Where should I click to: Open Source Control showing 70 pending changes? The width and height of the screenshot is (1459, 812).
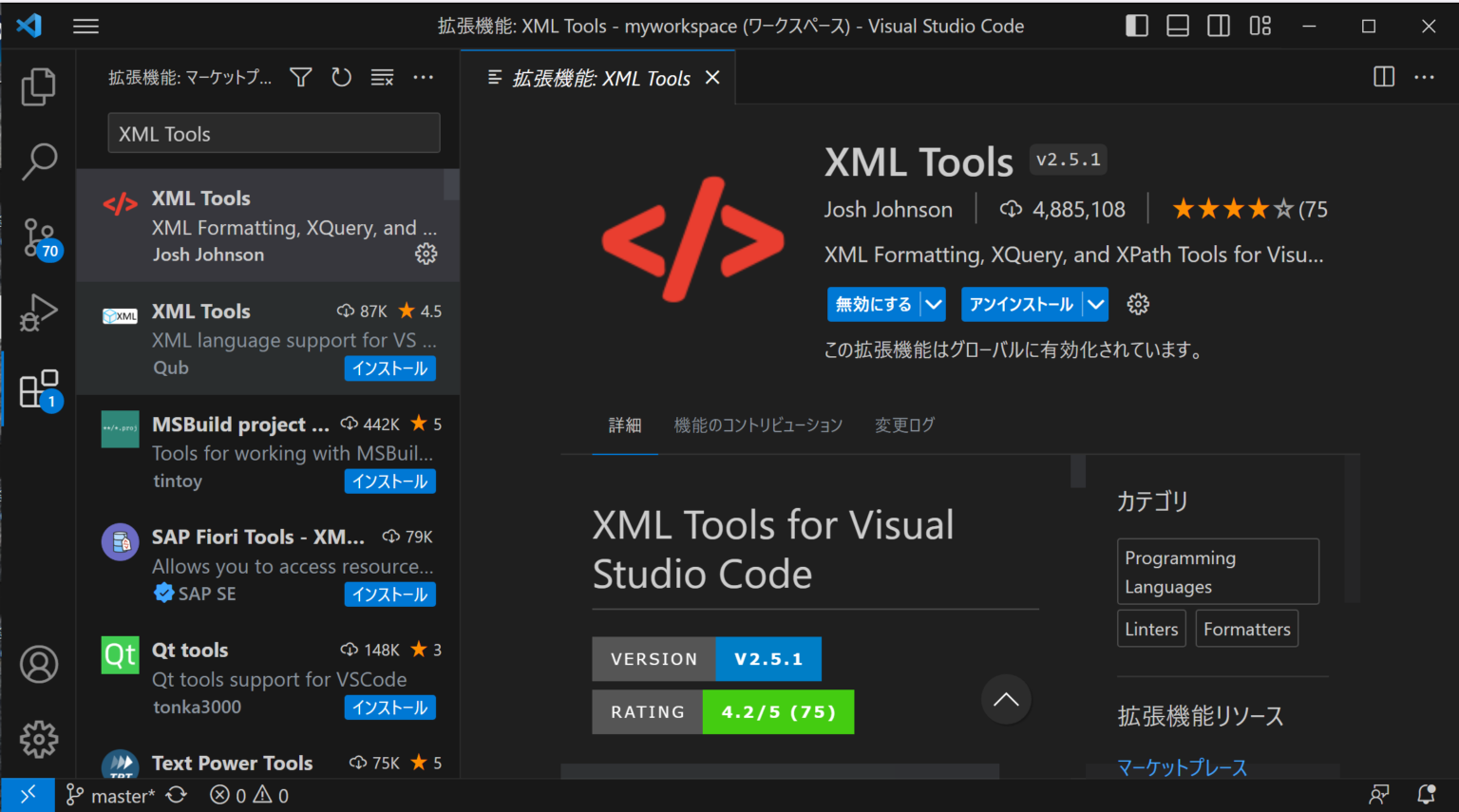38,237
